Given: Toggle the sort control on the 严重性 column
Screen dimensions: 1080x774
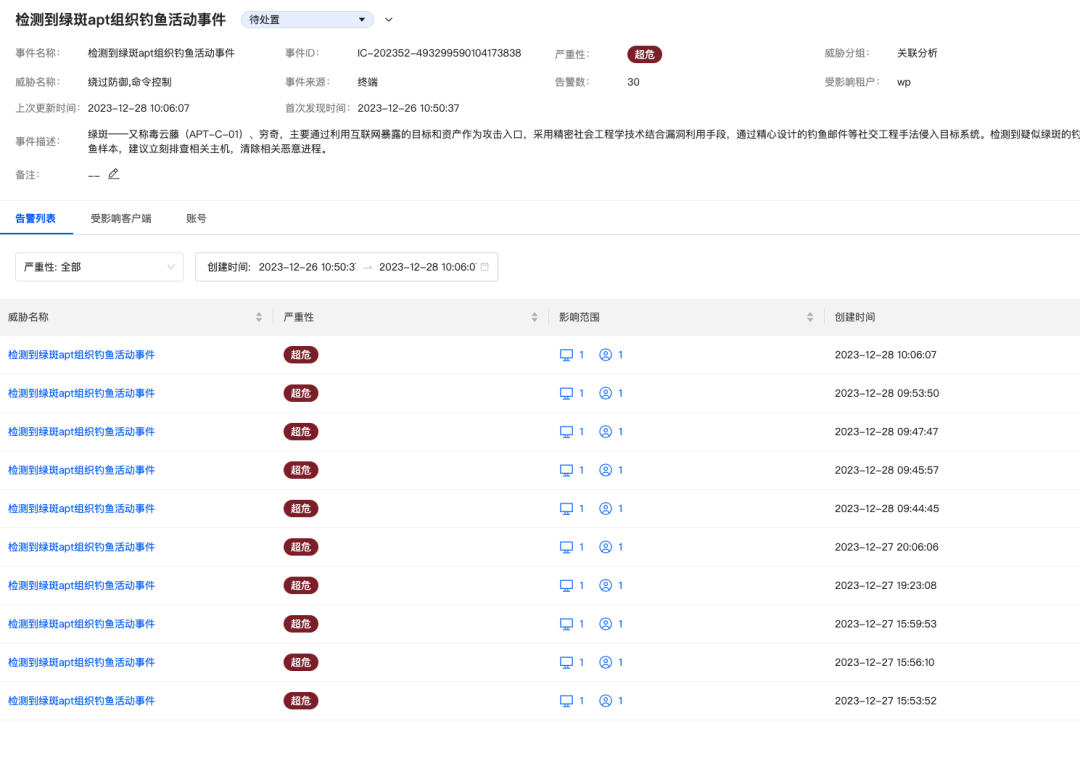Looking at the screenshot, I should [x=534, y=317].
